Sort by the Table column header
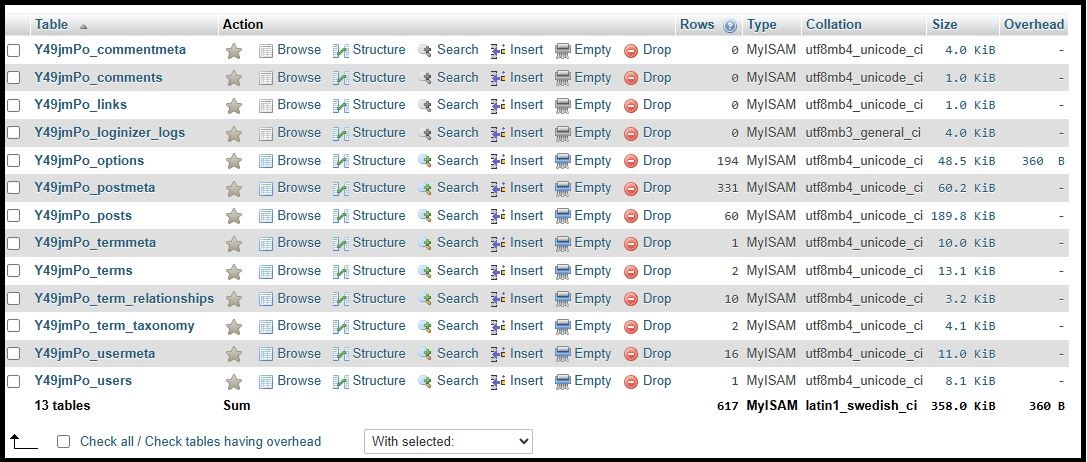 52,24
